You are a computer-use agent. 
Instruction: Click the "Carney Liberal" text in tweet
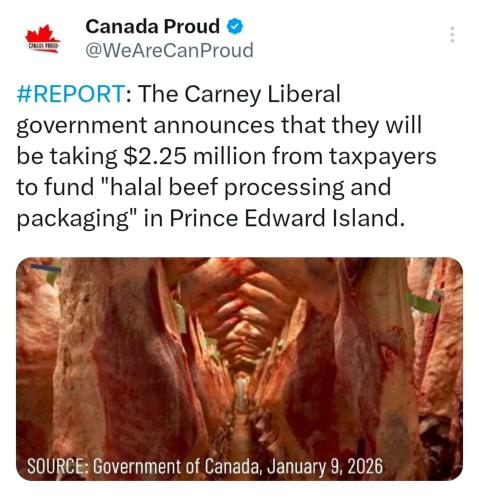coord(262,94)
